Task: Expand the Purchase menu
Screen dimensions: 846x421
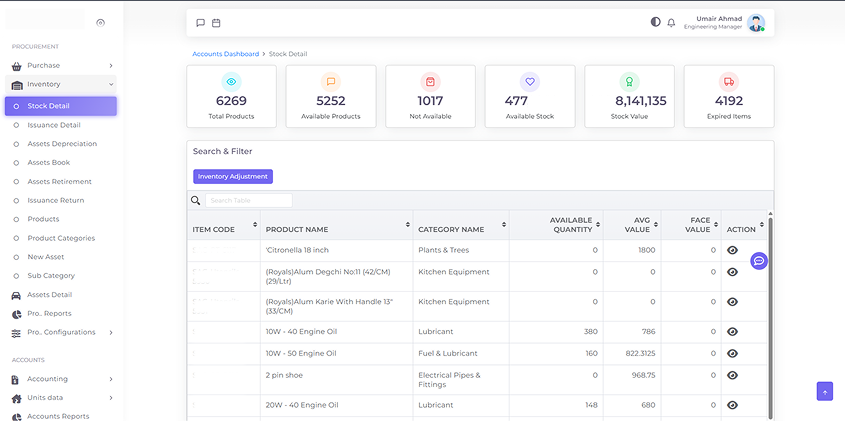Action: click(62, 66)
